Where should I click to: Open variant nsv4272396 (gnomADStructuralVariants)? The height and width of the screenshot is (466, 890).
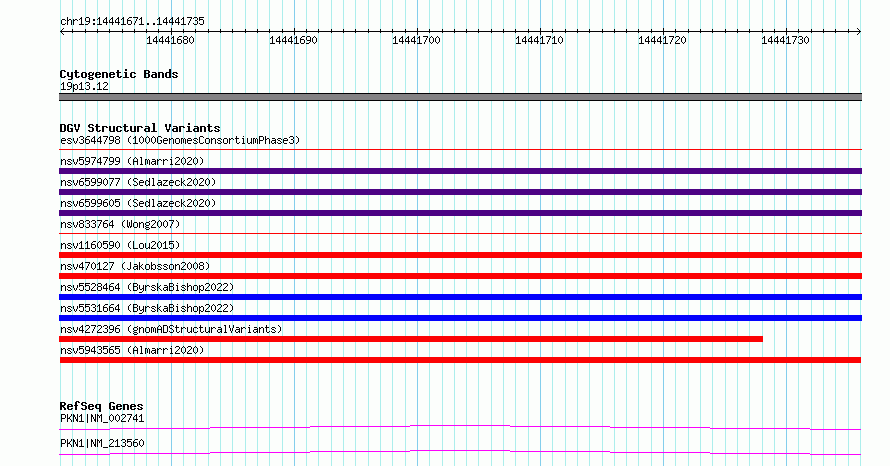[171, 329]
